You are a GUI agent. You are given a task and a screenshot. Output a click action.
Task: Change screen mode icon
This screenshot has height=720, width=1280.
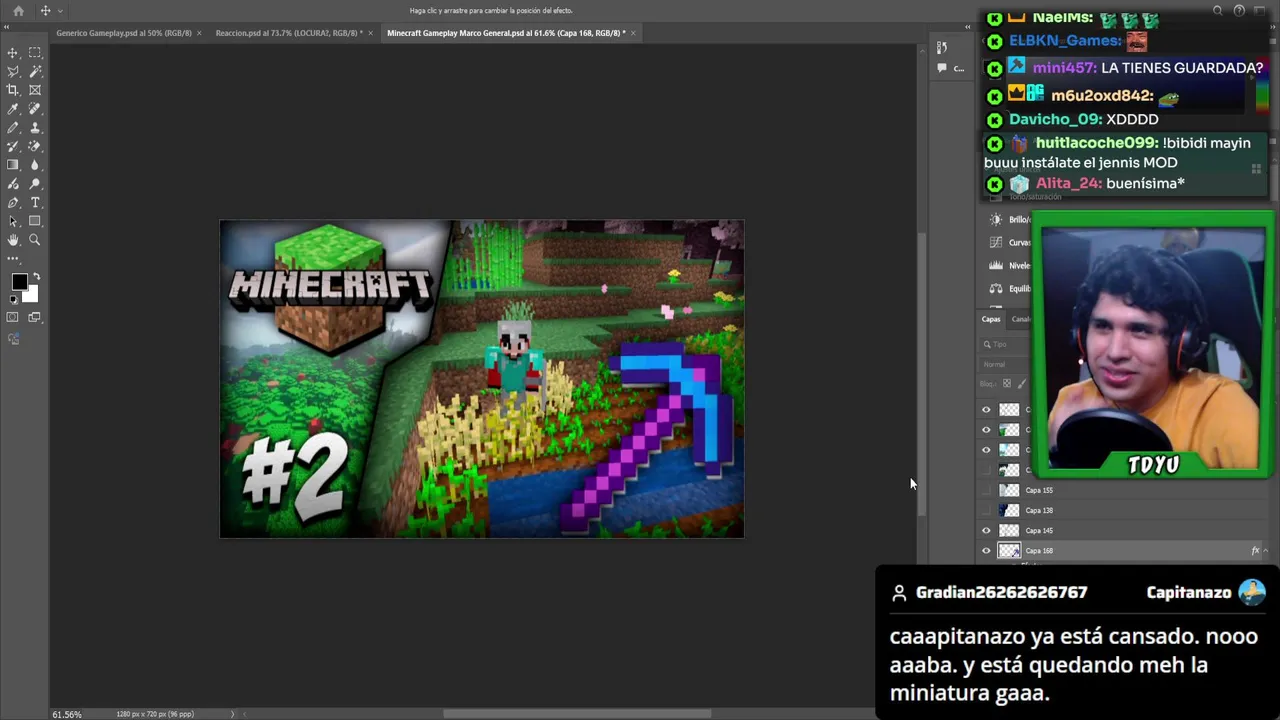[35, 317]
